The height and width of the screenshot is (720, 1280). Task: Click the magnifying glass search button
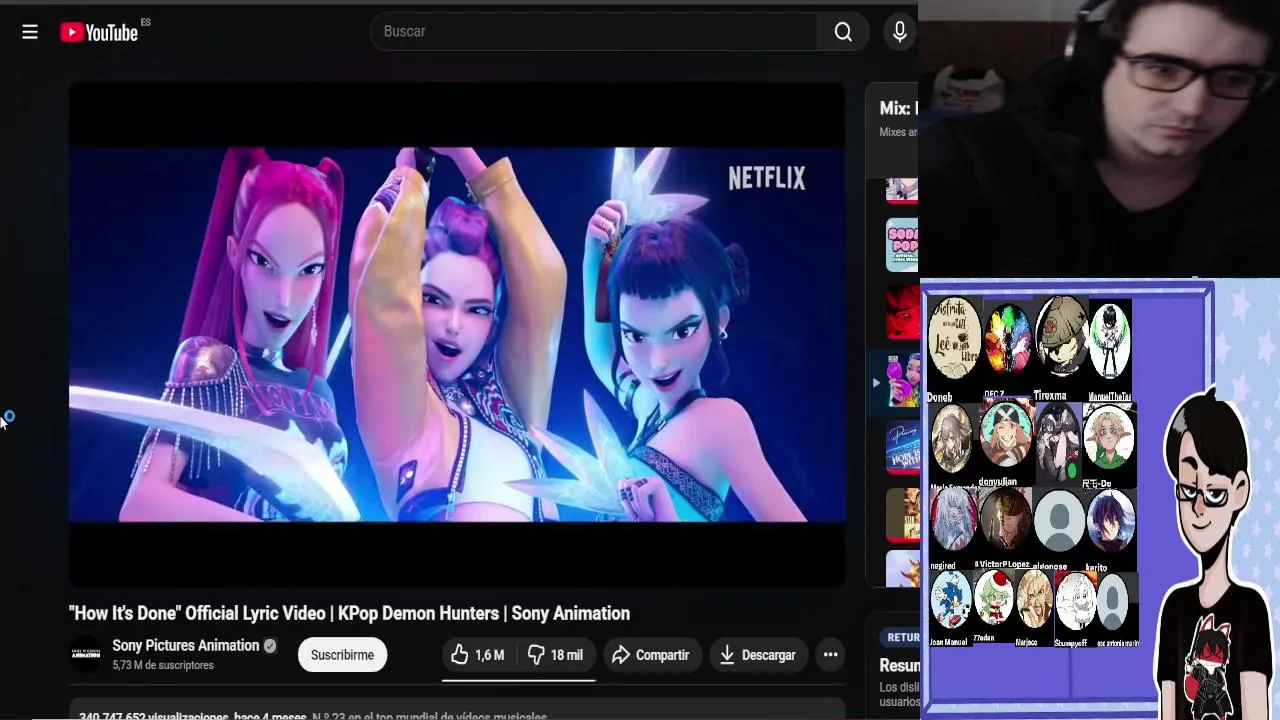click(843, 32)
